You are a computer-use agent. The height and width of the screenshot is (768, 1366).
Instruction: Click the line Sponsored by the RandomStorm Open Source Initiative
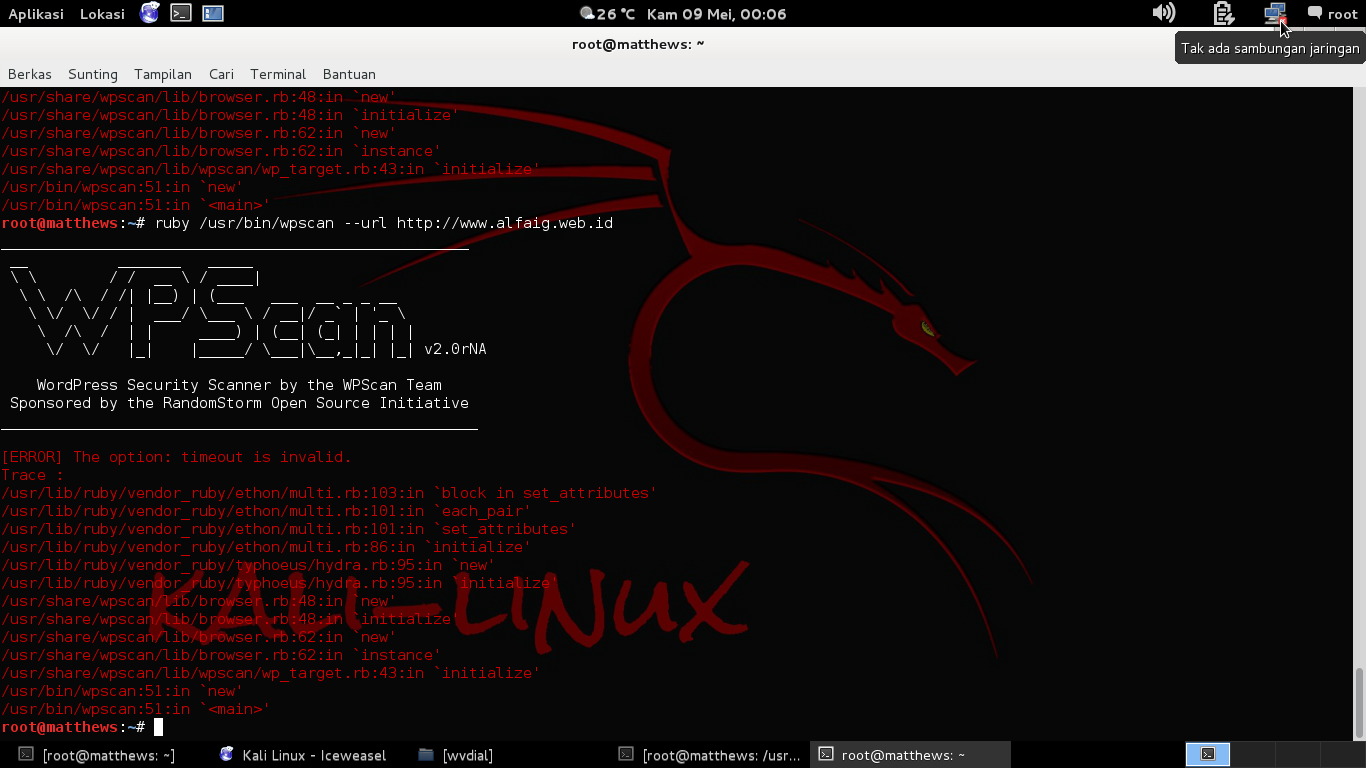(x=239, y=403)
